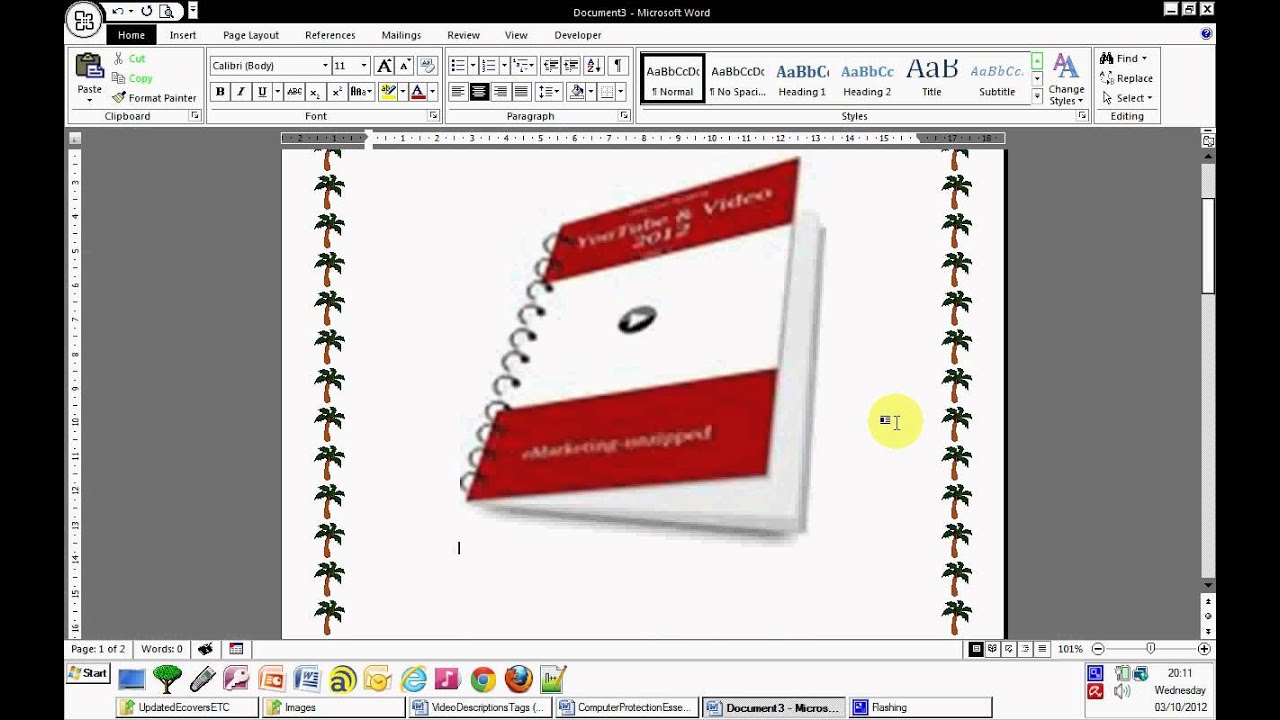Click the Grow Font icon

pos(384,66)
